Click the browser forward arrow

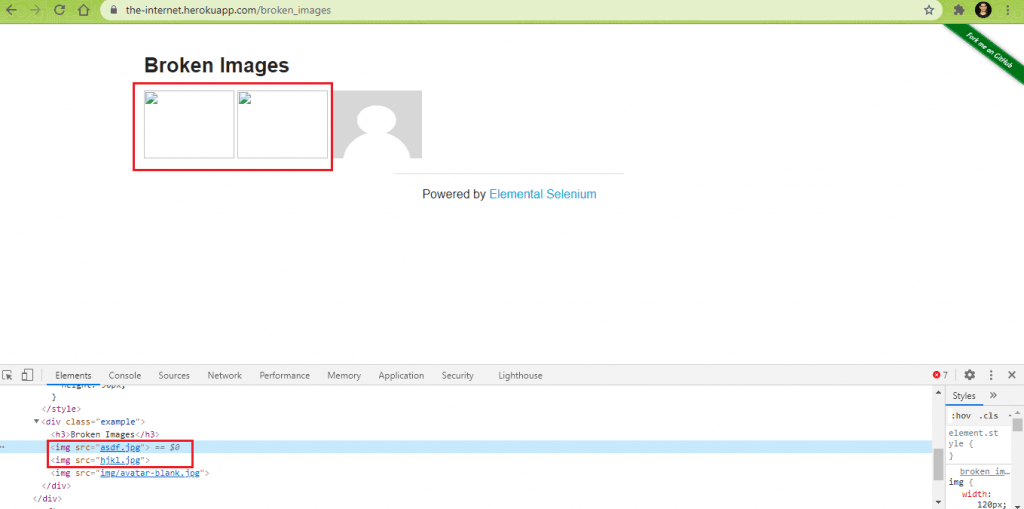35,10
